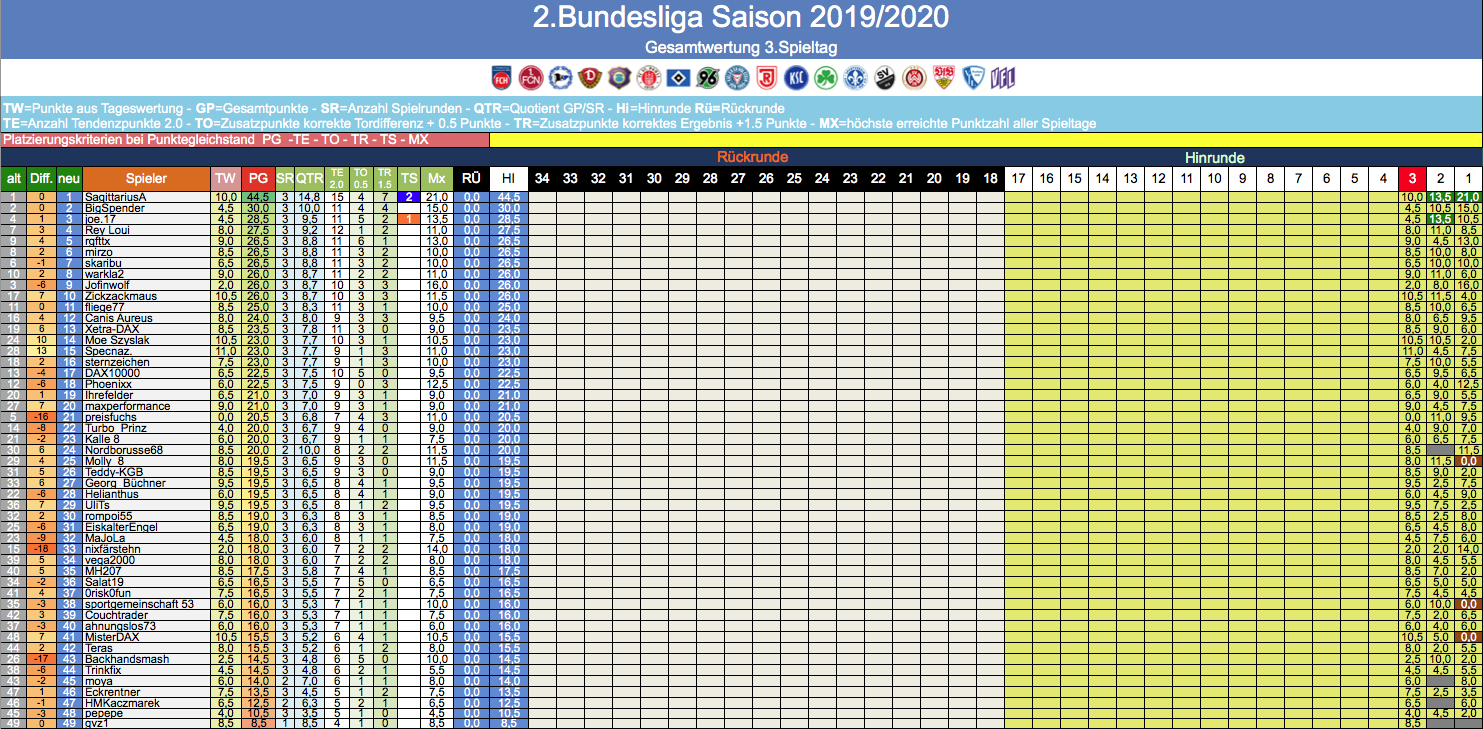The width and height of the screenshot is (1483, 729).
Task: Select the blue TS cell '2'
Action: [409, 197]
